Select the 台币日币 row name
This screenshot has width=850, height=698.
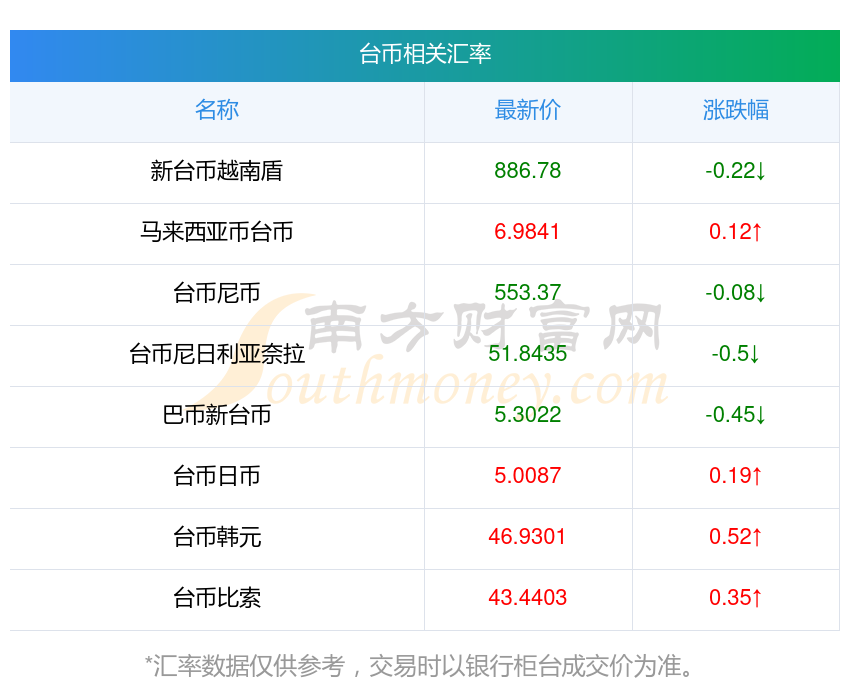[217, 476]
